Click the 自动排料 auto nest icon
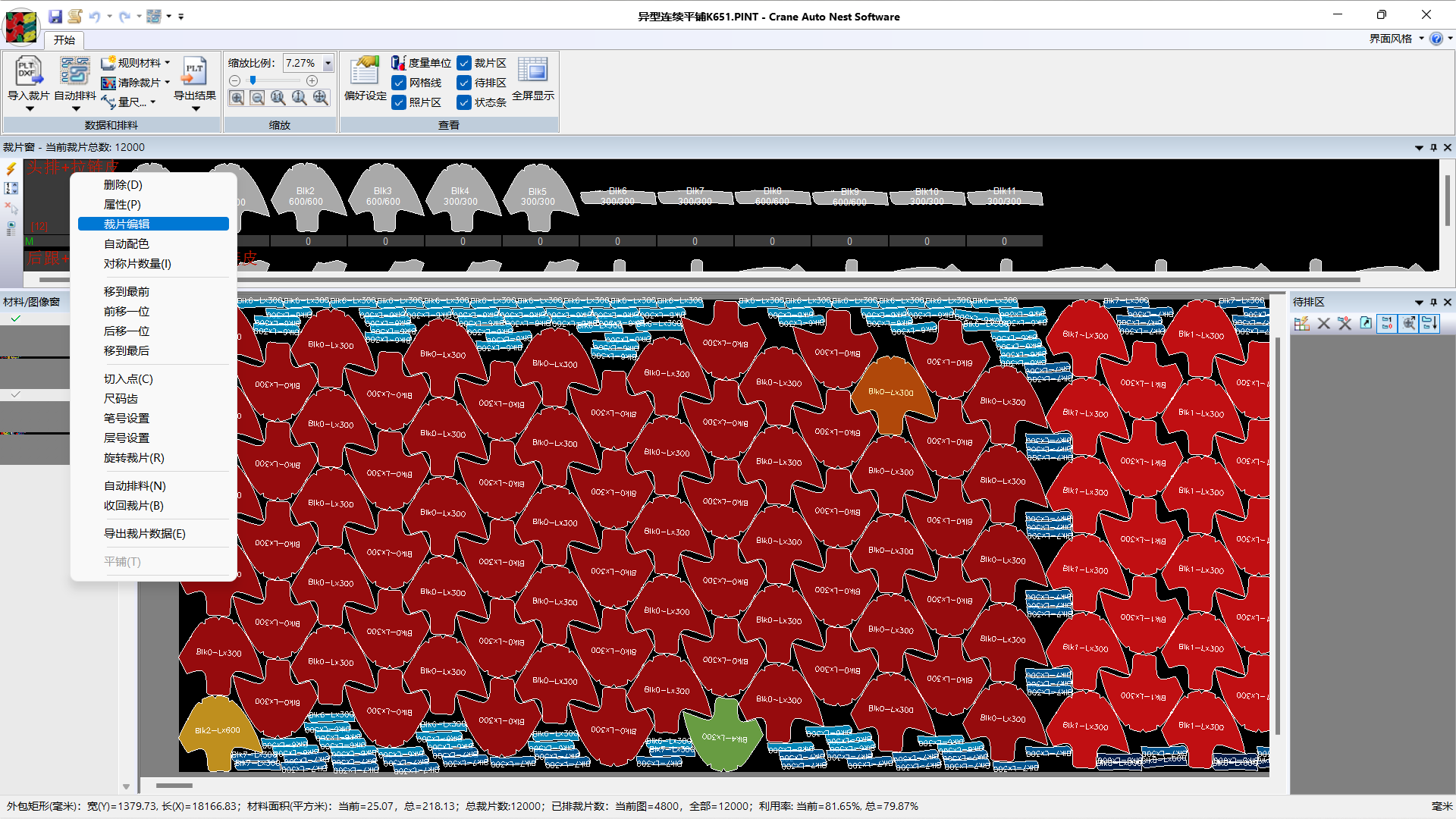This screenshot has height=819, width=1456. 75,72
